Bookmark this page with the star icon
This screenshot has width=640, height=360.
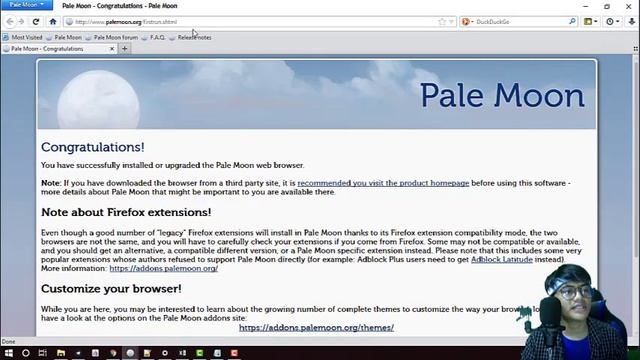442,22
